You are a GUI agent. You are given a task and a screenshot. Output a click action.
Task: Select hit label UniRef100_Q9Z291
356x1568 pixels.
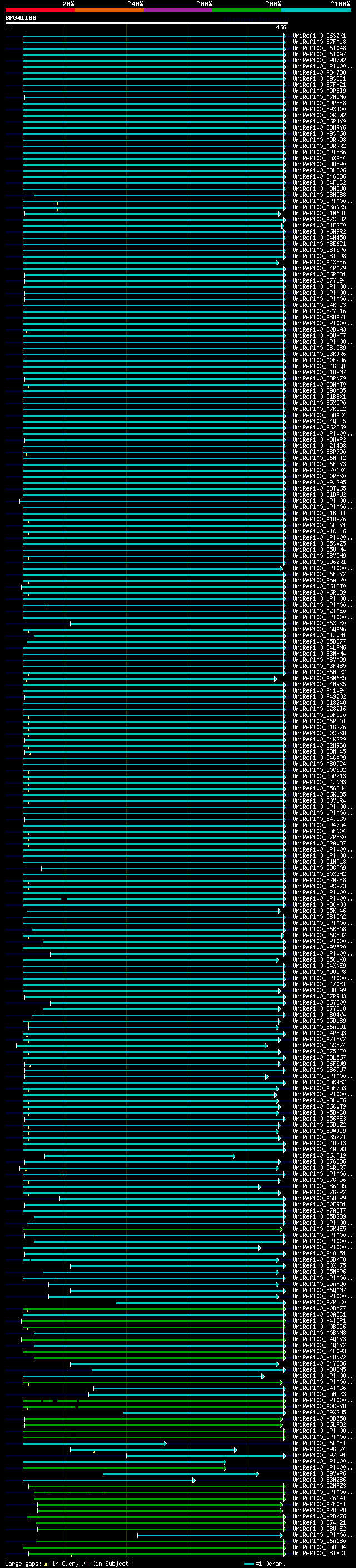coord(319,1455)
